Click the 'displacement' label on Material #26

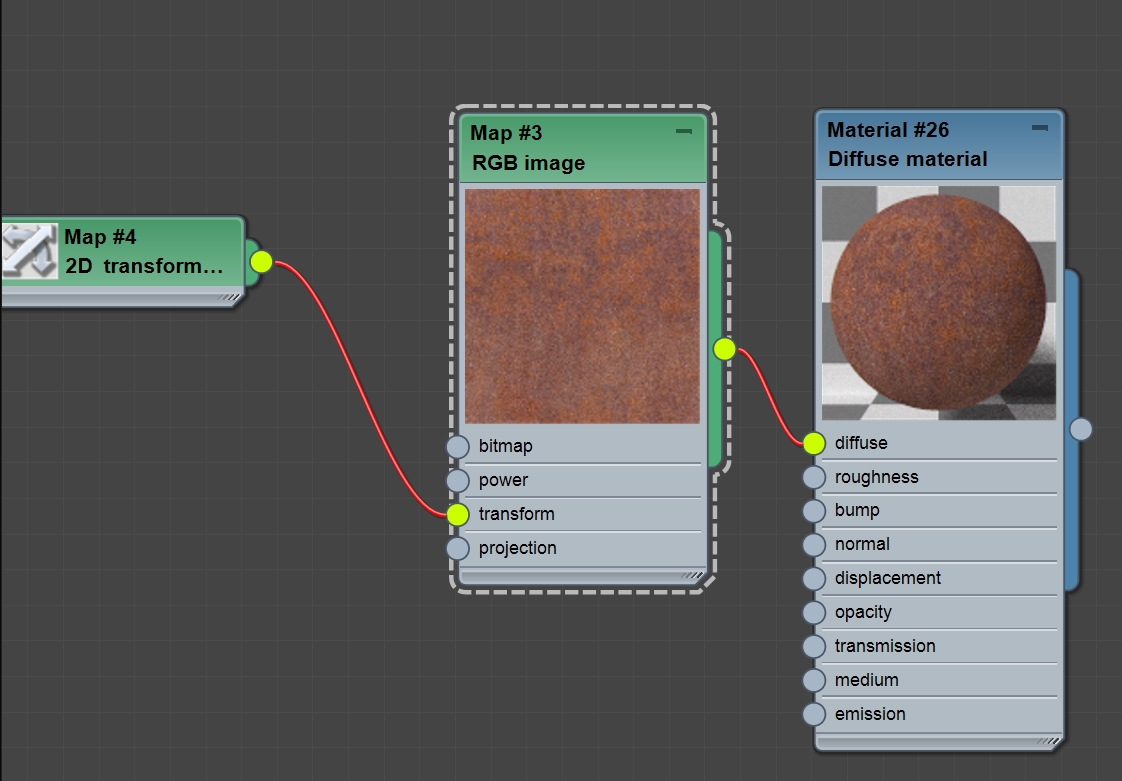click(888, 578)
